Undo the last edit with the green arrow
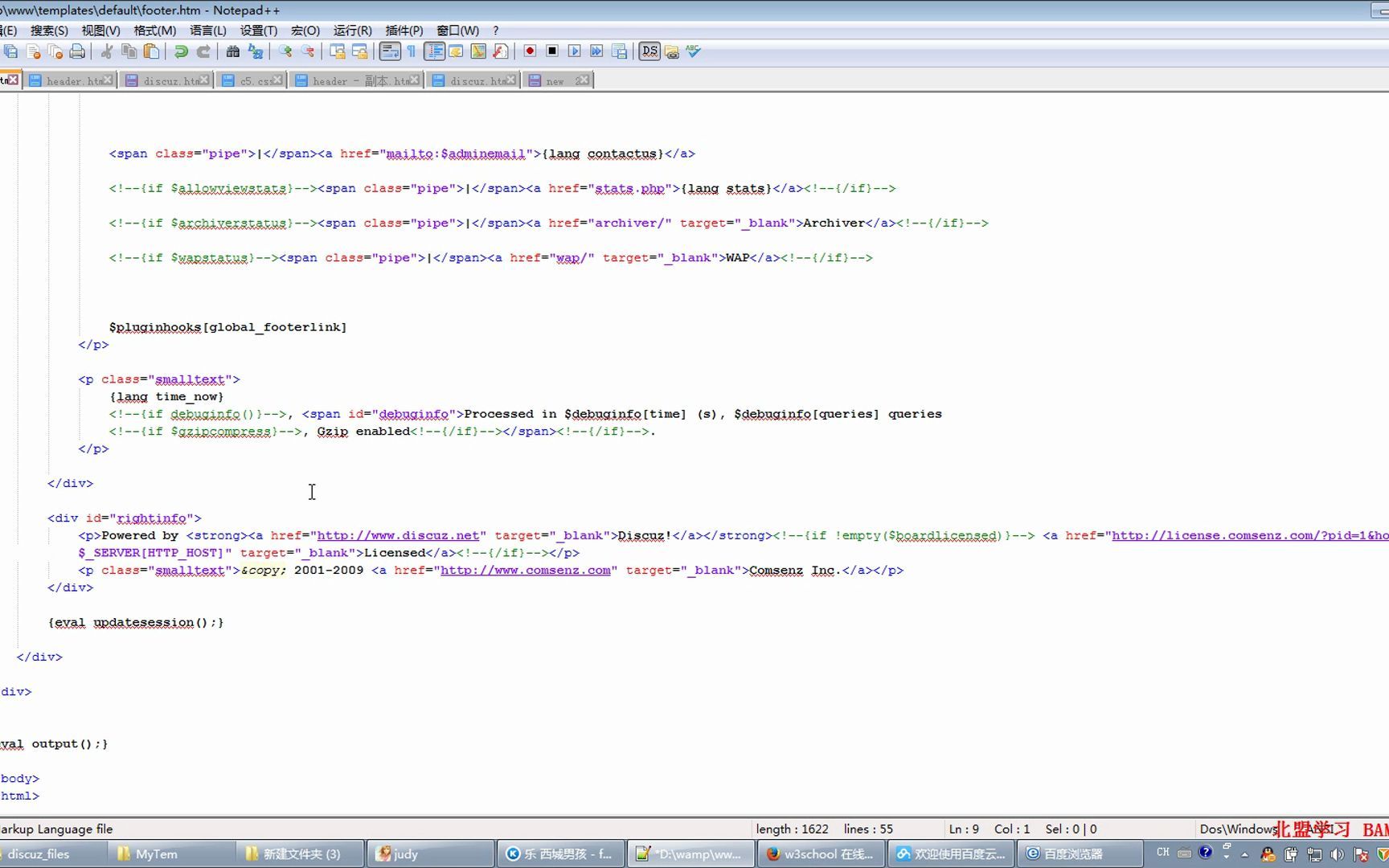1389x868 pixels. (181, 51)
